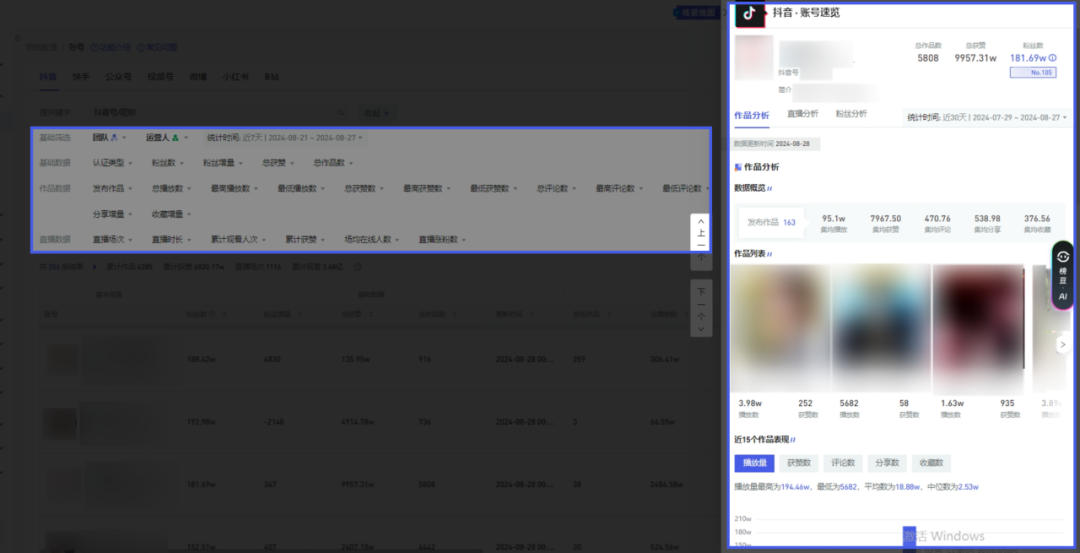Click the 发布作品 163 summary card
The image size is (1080, 553).
pos(771,222)
